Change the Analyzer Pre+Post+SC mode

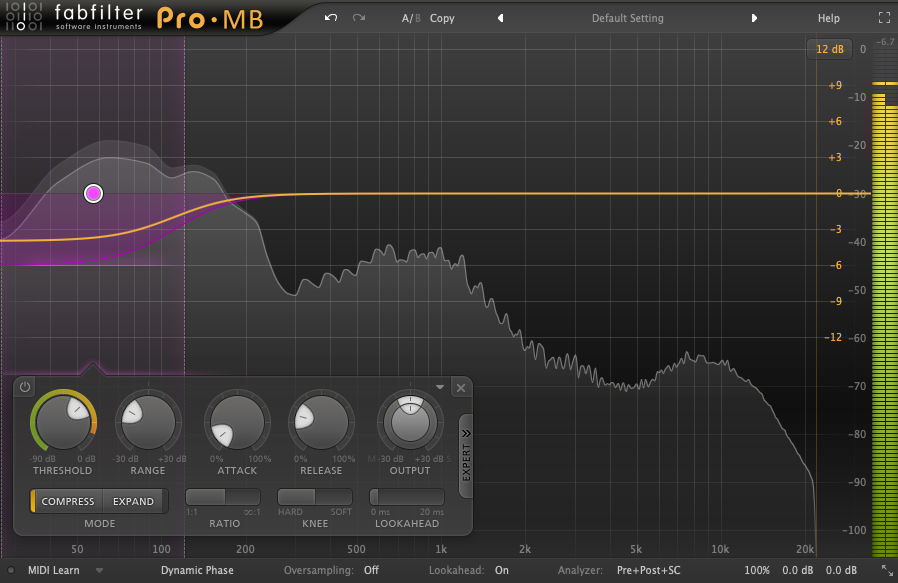point(648,570)
